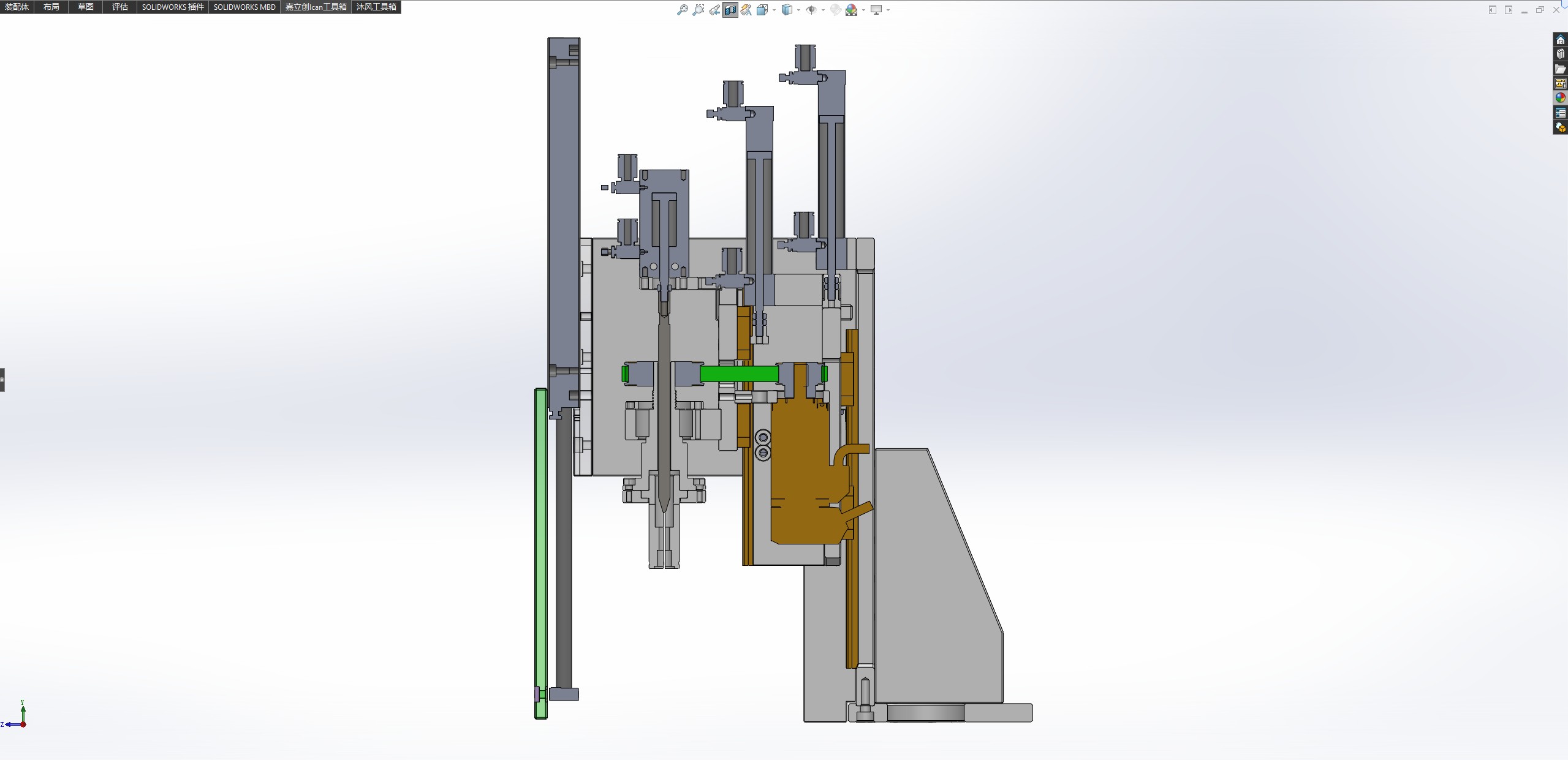Viewport: 1568px width, 760px height.
Task: Open the Apply Scene icon
Action: click(852, 10)
